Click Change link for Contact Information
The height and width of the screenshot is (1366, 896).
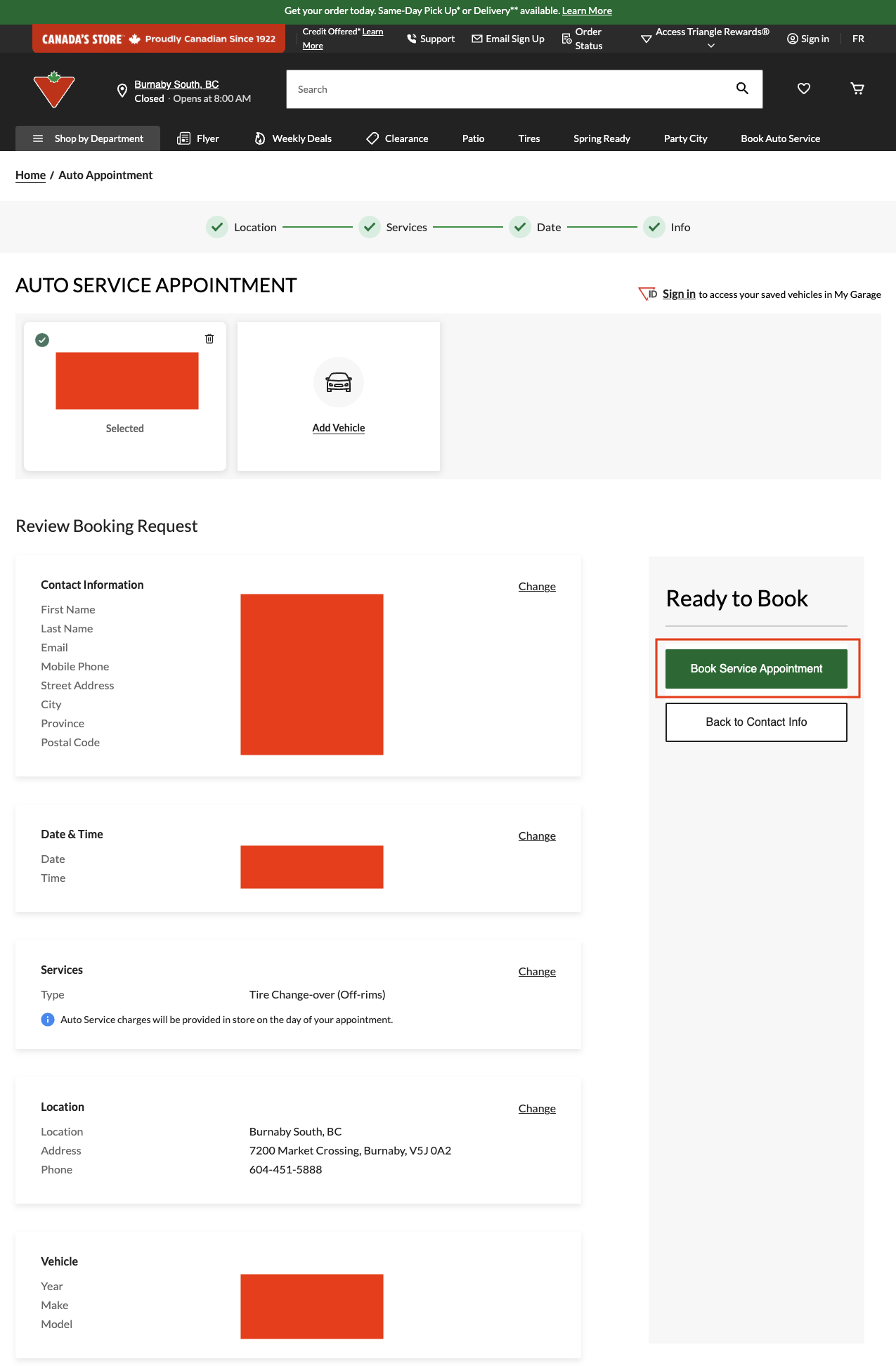pyautogui.click(x=537, y=587)
